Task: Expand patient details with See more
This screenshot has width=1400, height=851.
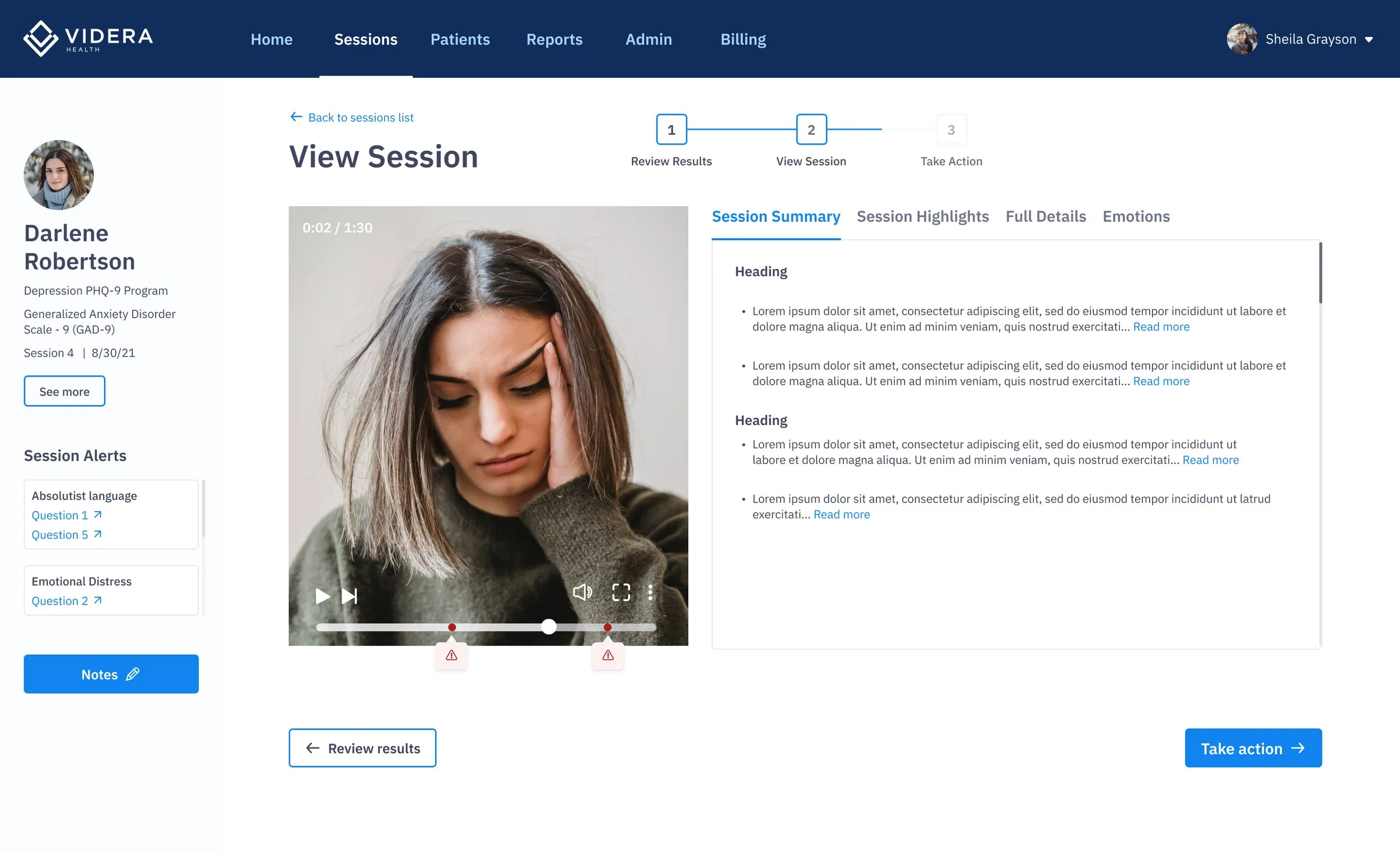Action: pos(64,391)
